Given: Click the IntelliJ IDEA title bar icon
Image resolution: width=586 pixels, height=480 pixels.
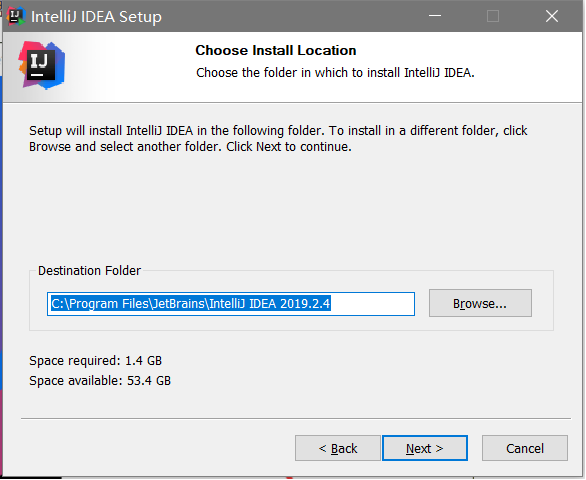Looking at the screenshot, I should point(15,16).
